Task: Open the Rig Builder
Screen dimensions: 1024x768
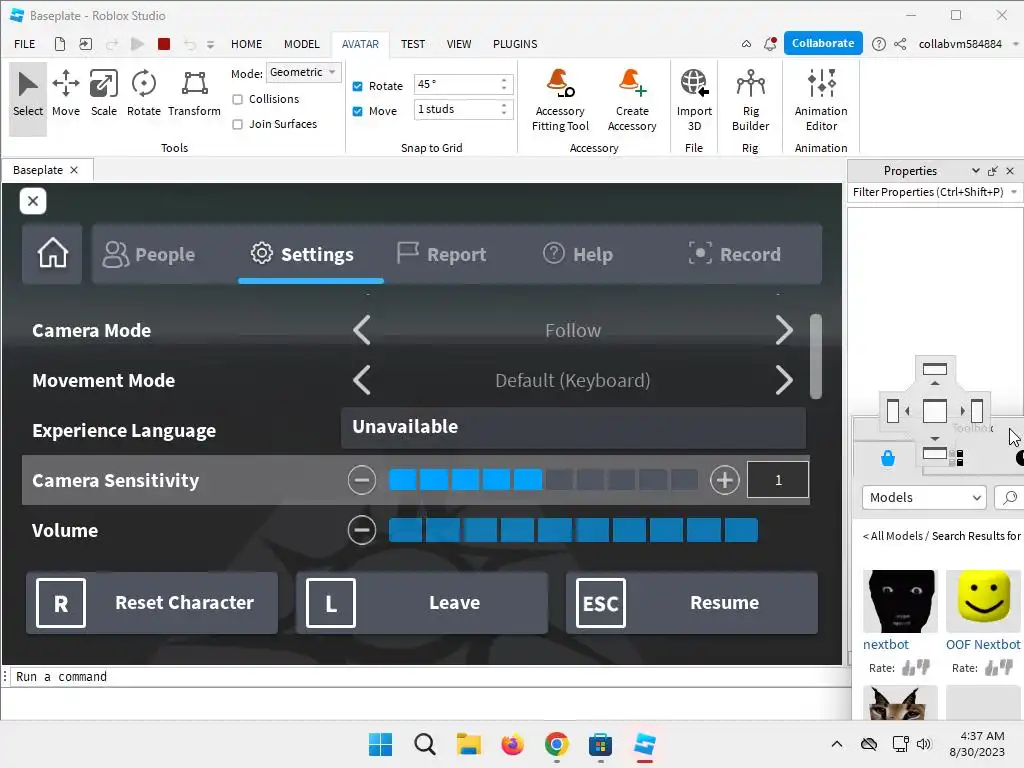Action: pos(750,101)
